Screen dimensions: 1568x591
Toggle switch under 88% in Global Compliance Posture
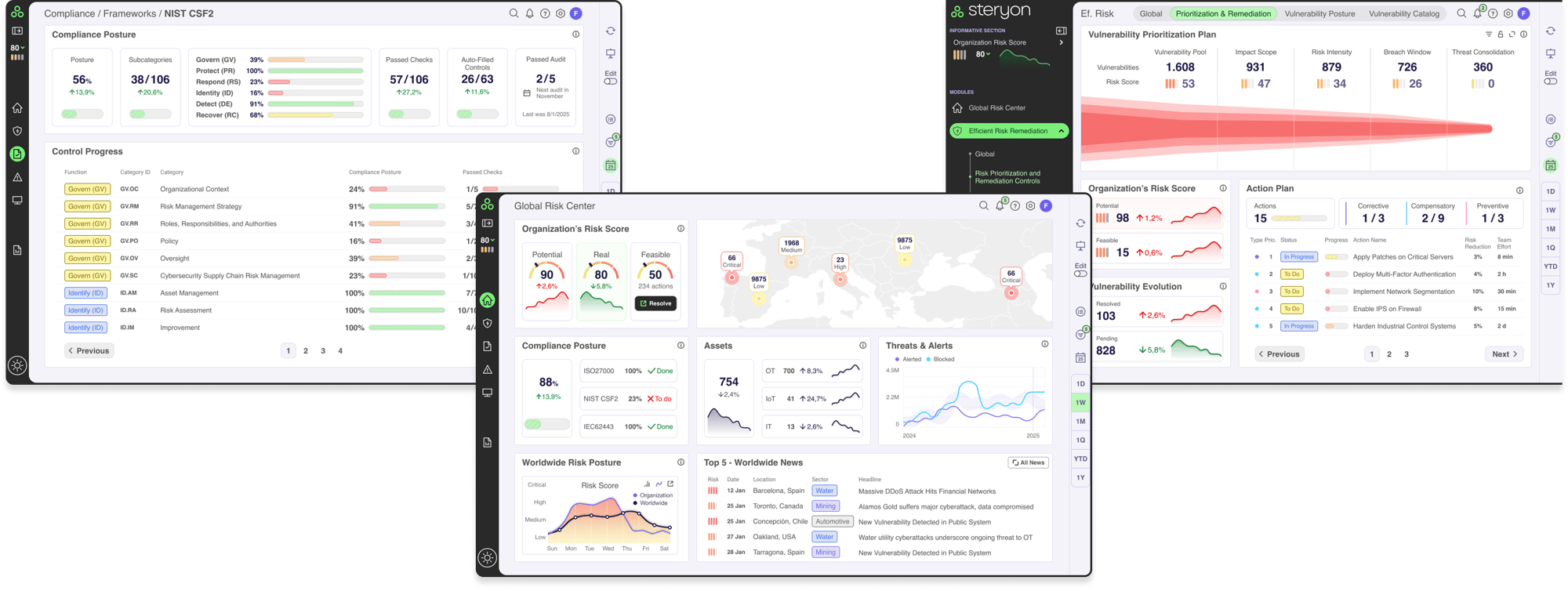tap(547, 424)
